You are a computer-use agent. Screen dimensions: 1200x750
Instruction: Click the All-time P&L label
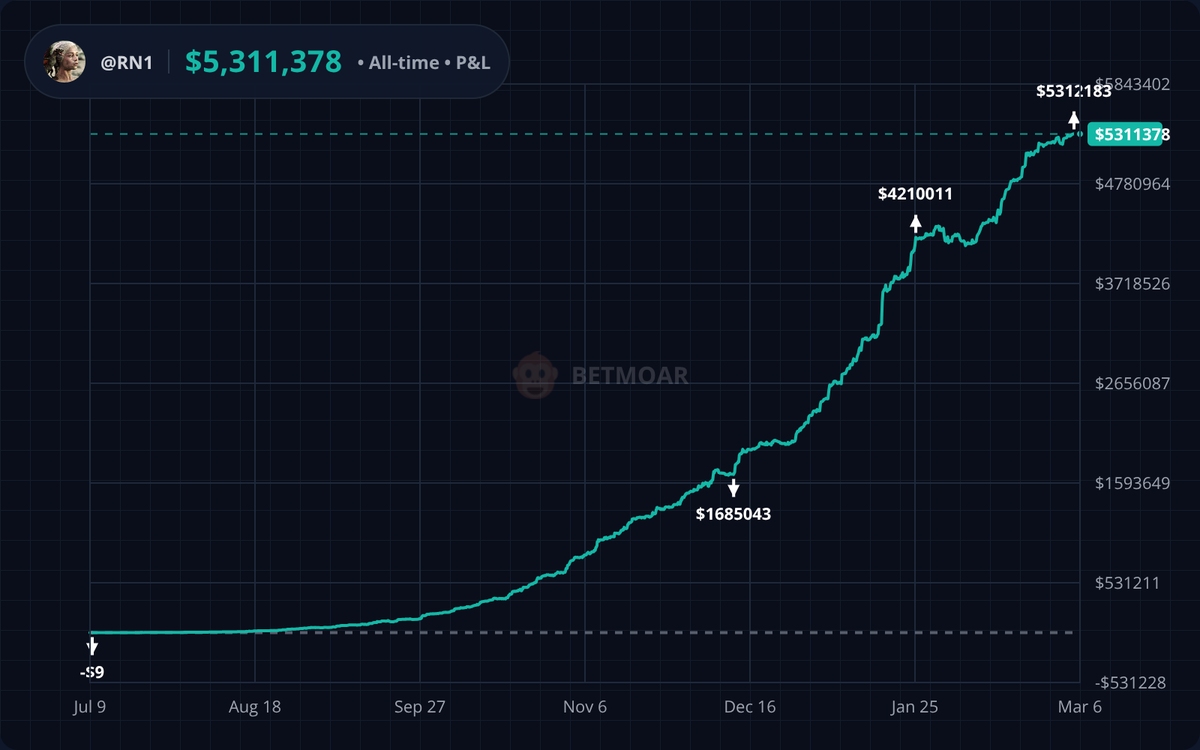(422, 63)
